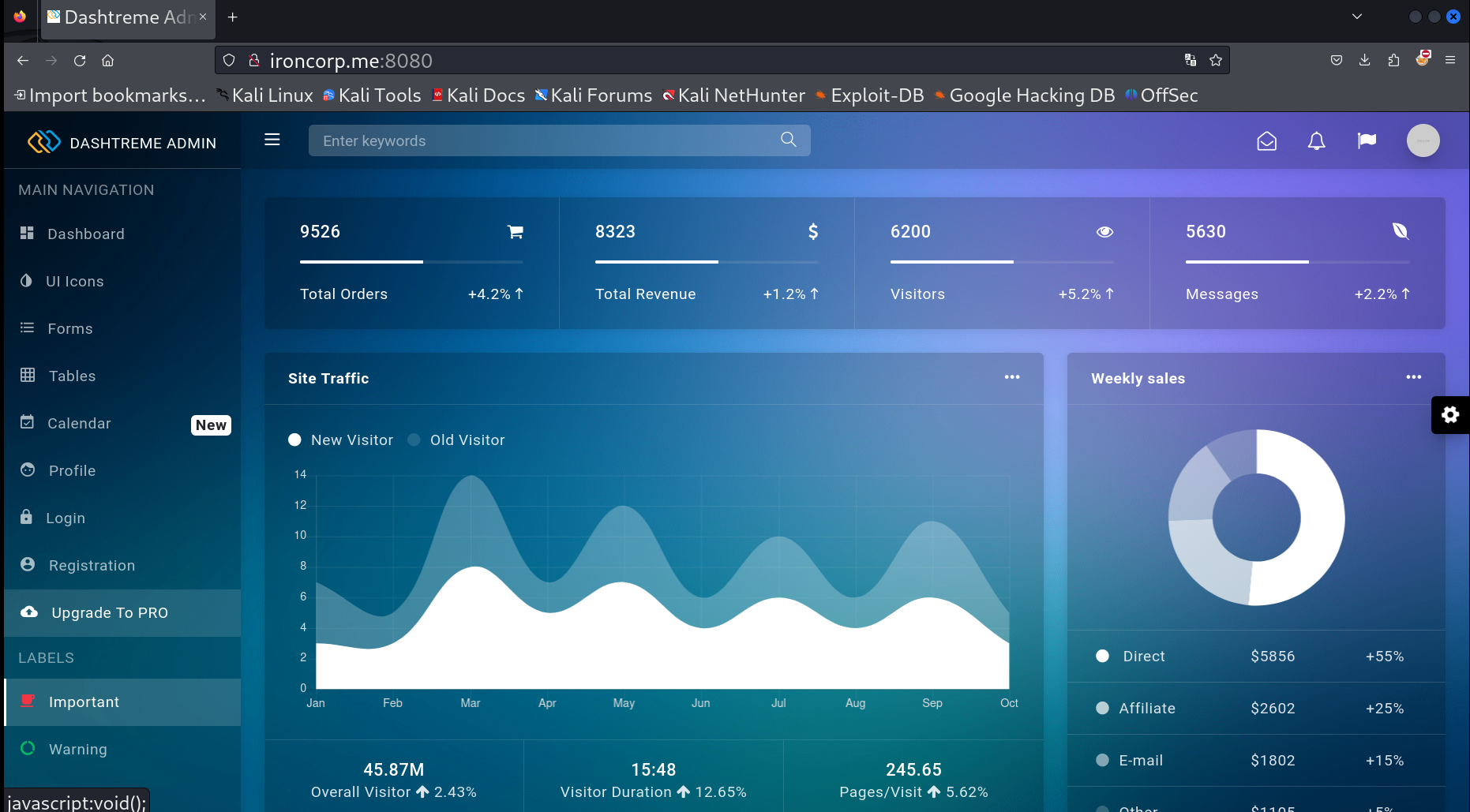Open the Weekly sales three-dots menu
Viewport: 1470px width, 812px height.
pos(1414,377)
